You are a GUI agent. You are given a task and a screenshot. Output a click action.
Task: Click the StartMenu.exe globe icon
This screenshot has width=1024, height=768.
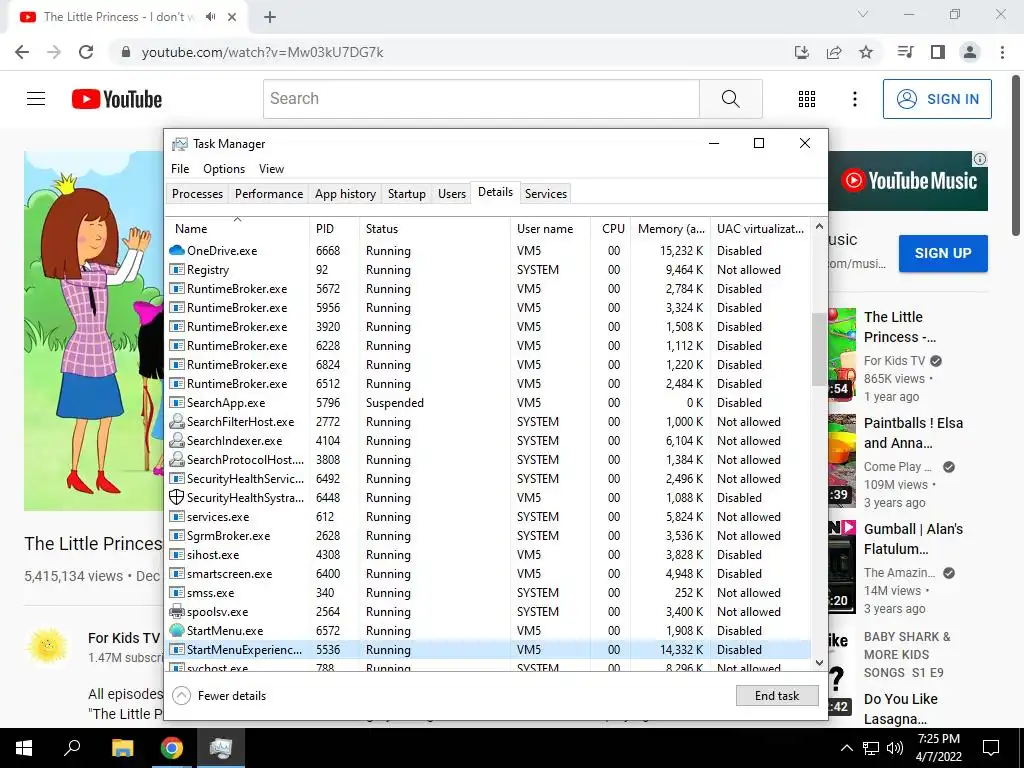point(176,630)
